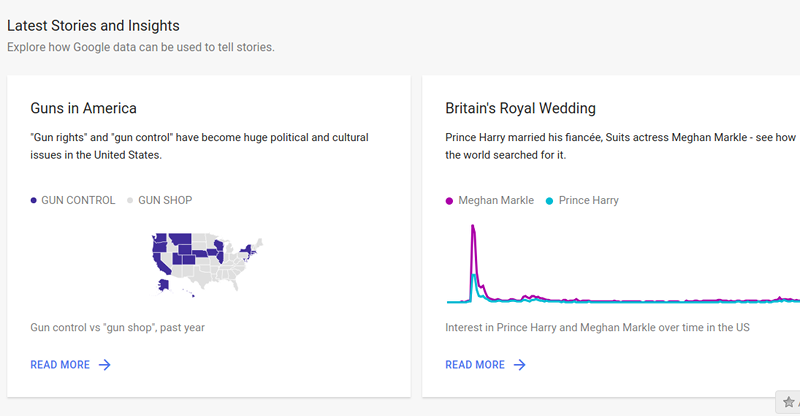The width and height of the screenshot is (800, 416).
Task: Click the star icon in bottom-right corner
Action: pyautogui.click(x=789, y=402)
